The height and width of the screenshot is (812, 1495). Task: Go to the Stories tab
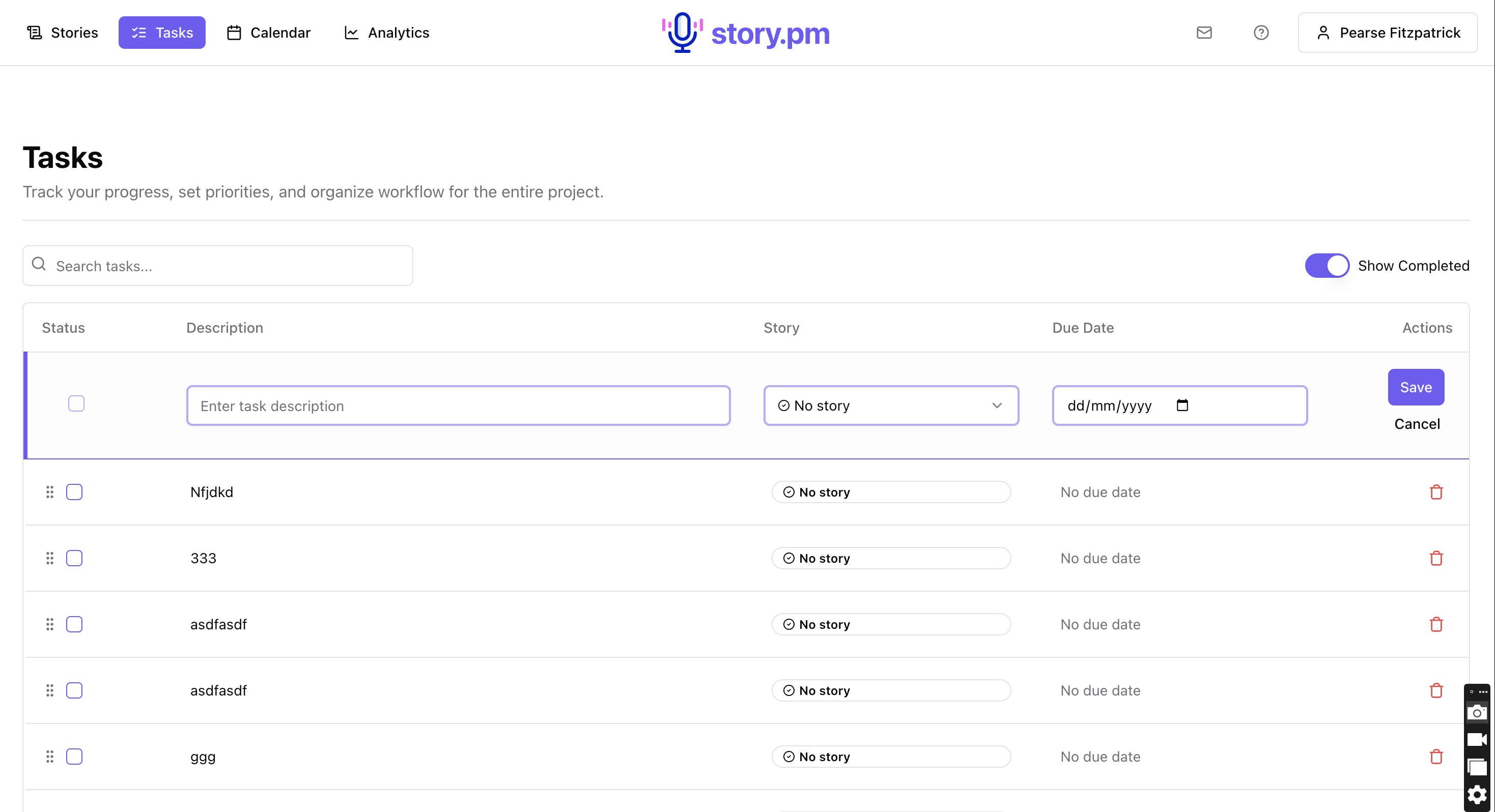[x=63, y=33]
